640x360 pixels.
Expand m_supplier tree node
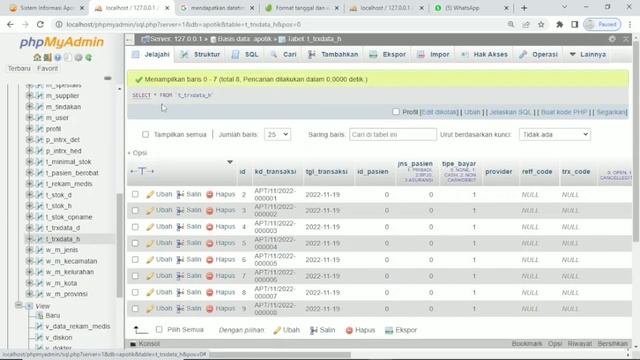coord(29,96)
